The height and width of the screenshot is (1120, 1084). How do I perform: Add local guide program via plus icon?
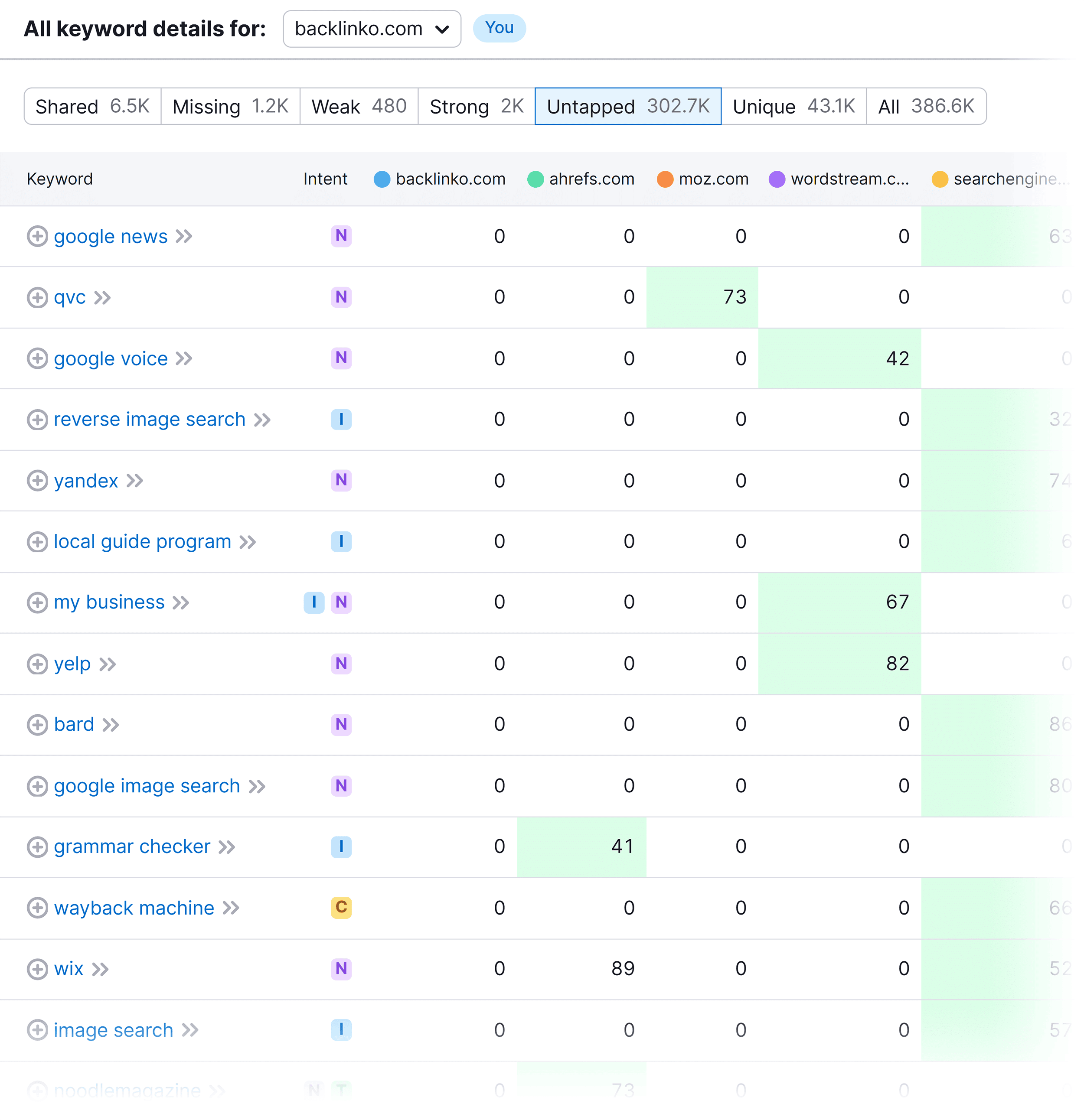tap(37, 542)
